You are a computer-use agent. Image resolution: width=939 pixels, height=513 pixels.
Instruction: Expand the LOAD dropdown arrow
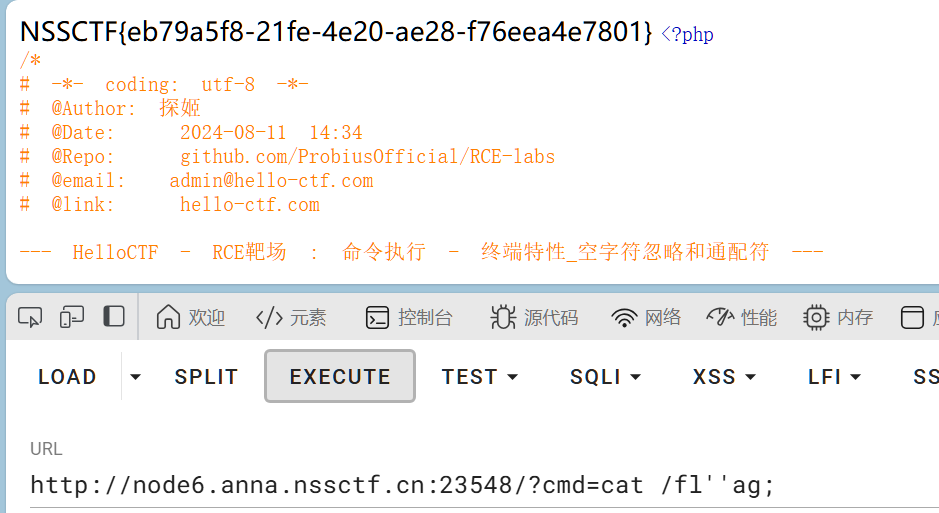136,377
